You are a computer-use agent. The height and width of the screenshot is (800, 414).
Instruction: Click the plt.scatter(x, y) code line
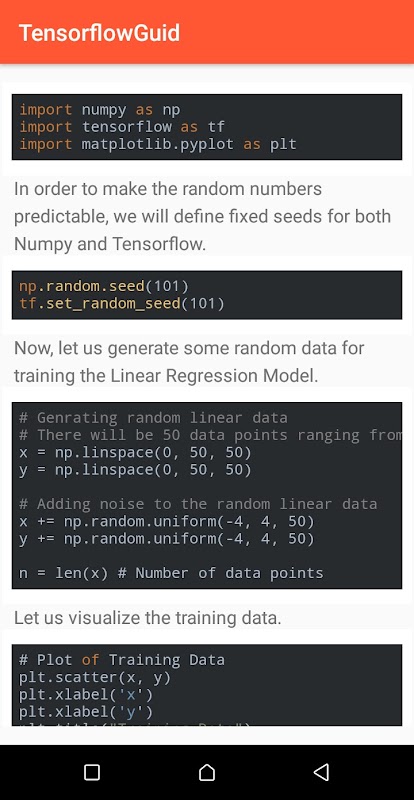click(x=95, y=678)
